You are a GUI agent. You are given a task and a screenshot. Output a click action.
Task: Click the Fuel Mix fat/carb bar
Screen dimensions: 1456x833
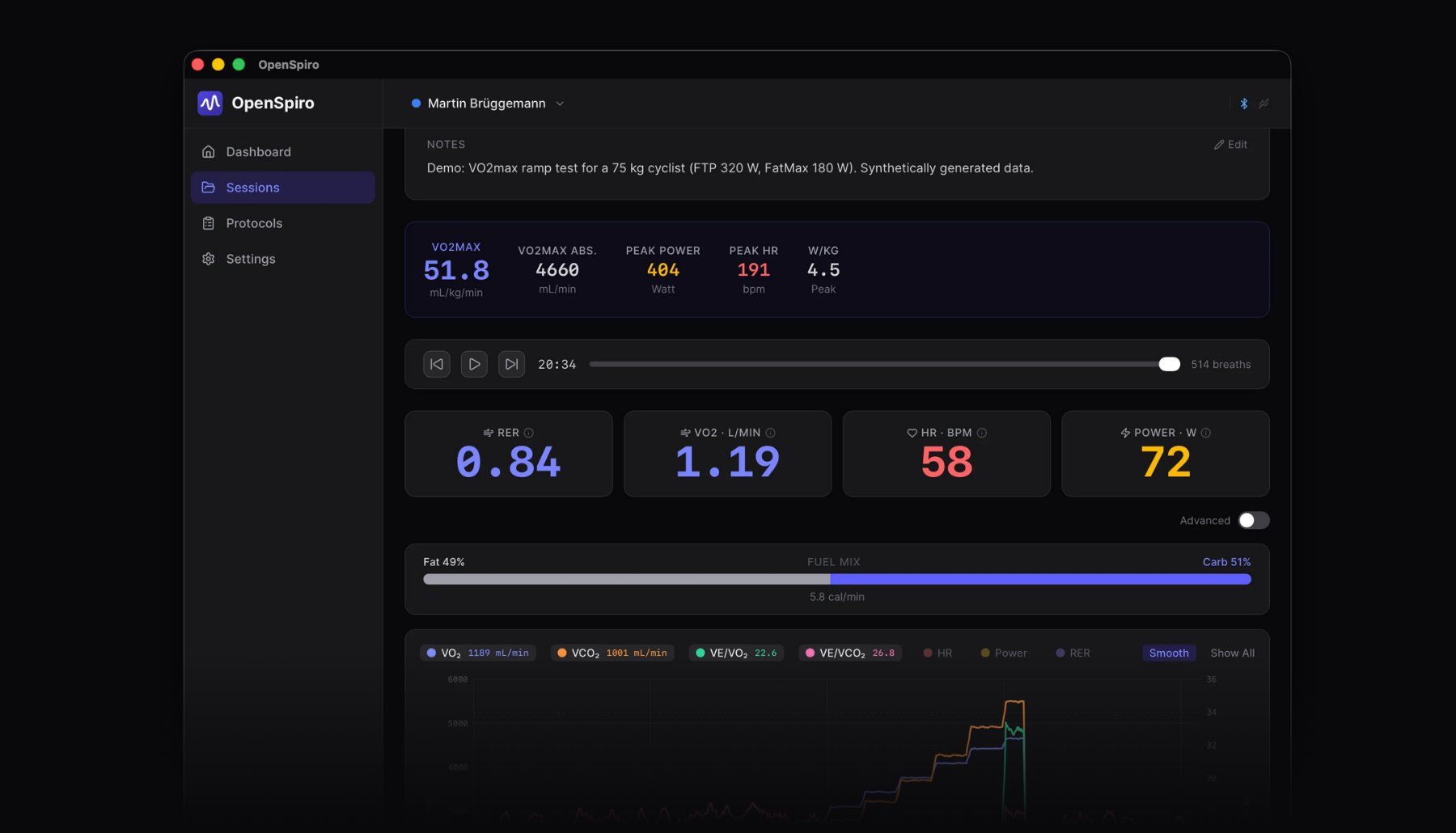(x=837, y=579)
